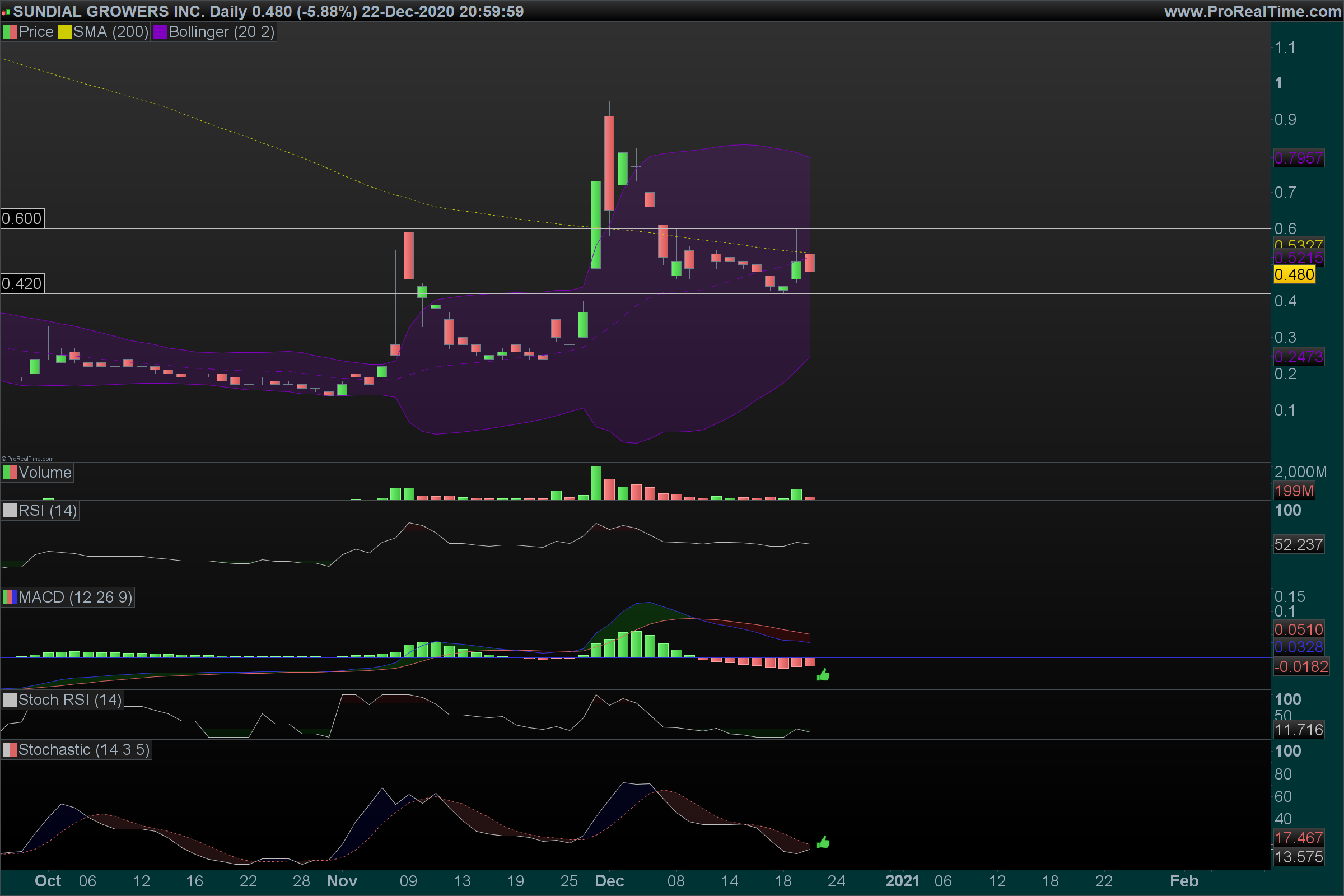Open the www.ProRealTime.com link
Image resolution: width=1344 pixels, height=896 pixels.
(x=1252, y=11)
